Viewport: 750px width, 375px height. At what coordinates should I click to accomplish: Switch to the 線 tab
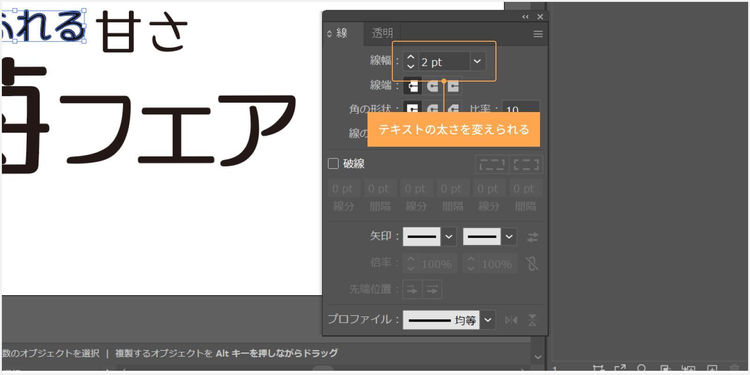coord(342,33)
